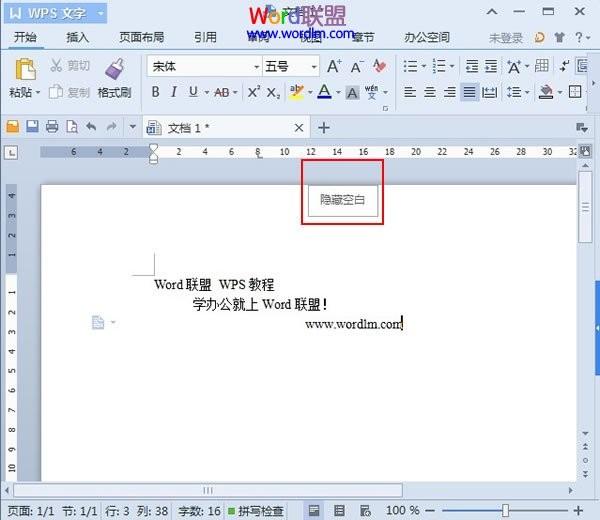Click the table grid icon in ribbon
The height and width of the screenshot is (520, 600).
(x=541, y=66)
